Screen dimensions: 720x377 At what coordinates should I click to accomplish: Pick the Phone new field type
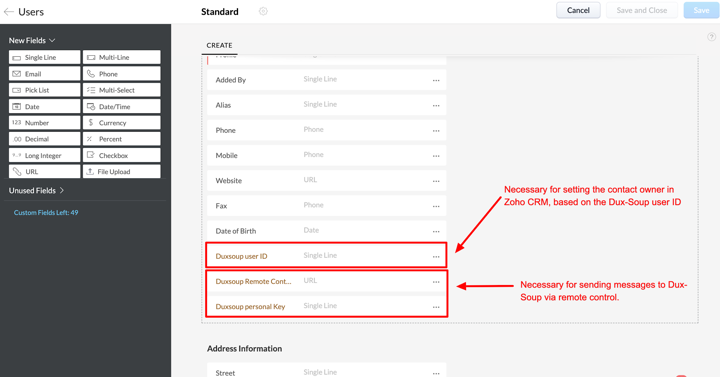[122, 73]
